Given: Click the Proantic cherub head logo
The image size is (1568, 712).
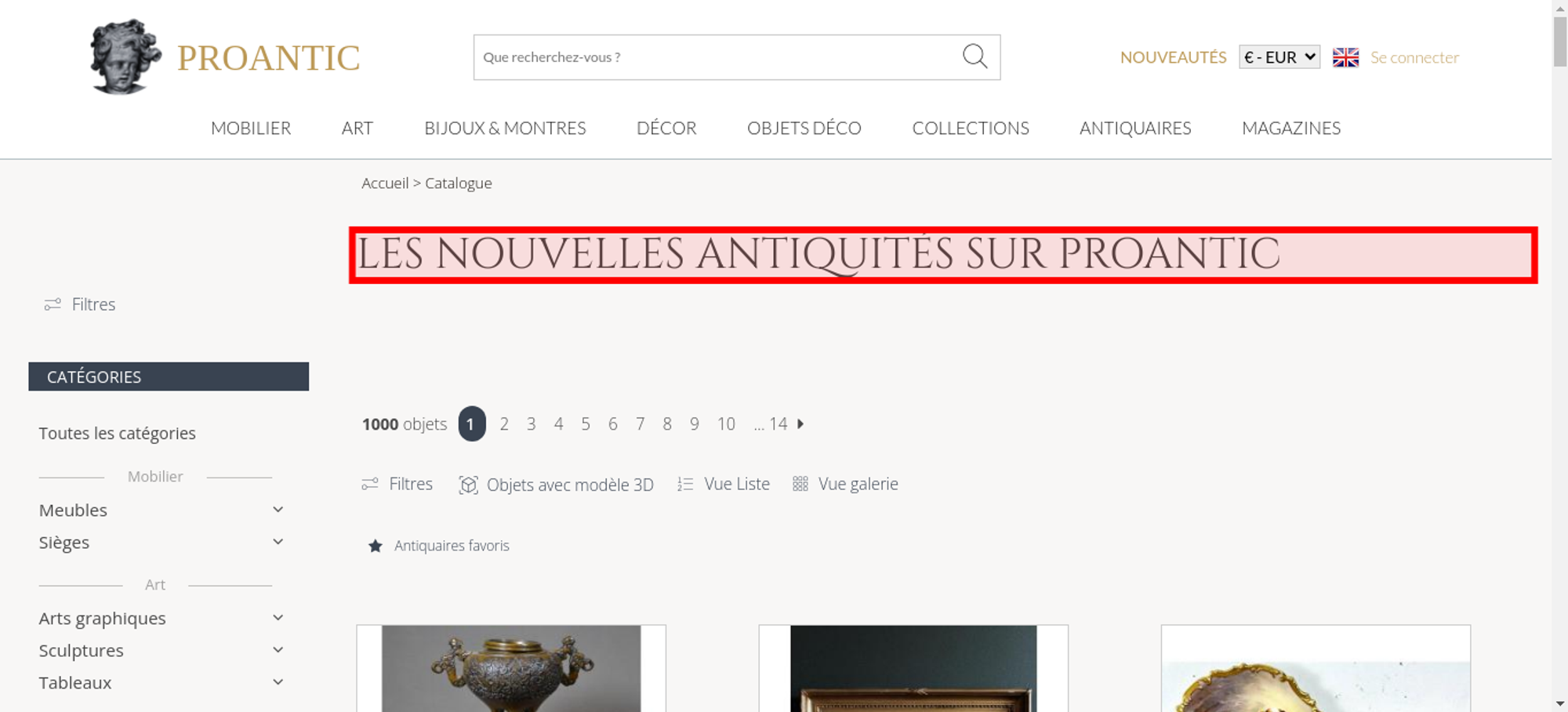Looking at the screenshot, I should click(x=125, y=56).
